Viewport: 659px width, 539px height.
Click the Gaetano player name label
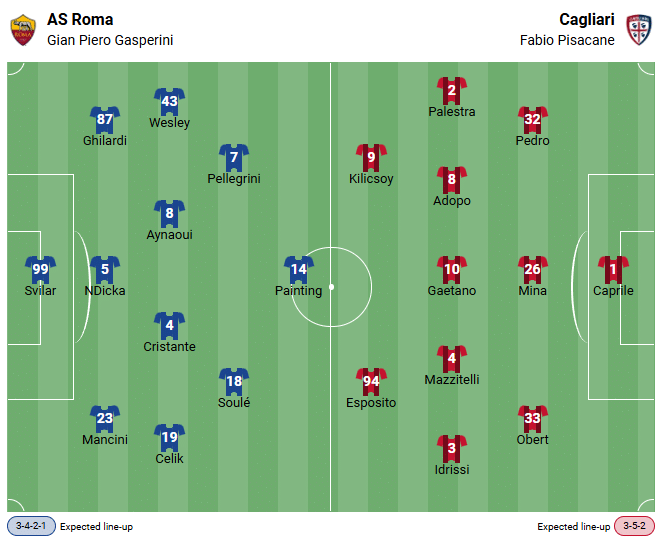452,291
